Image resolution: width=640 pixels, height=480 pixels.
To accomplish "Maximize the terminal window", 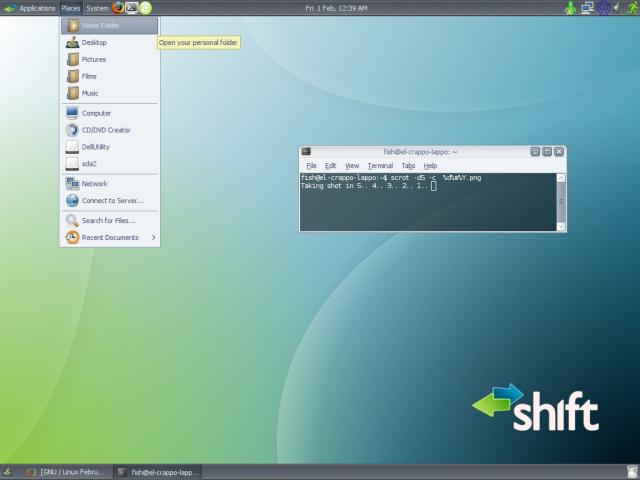I will [547, 151].
